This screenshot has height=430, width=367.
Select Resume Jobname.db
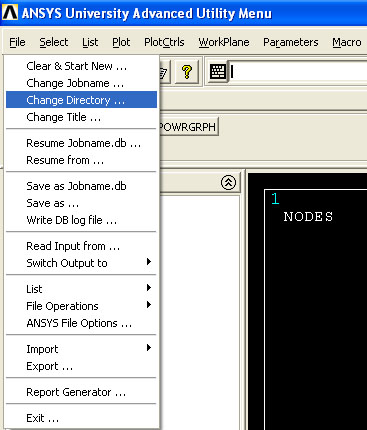[81, 143]
